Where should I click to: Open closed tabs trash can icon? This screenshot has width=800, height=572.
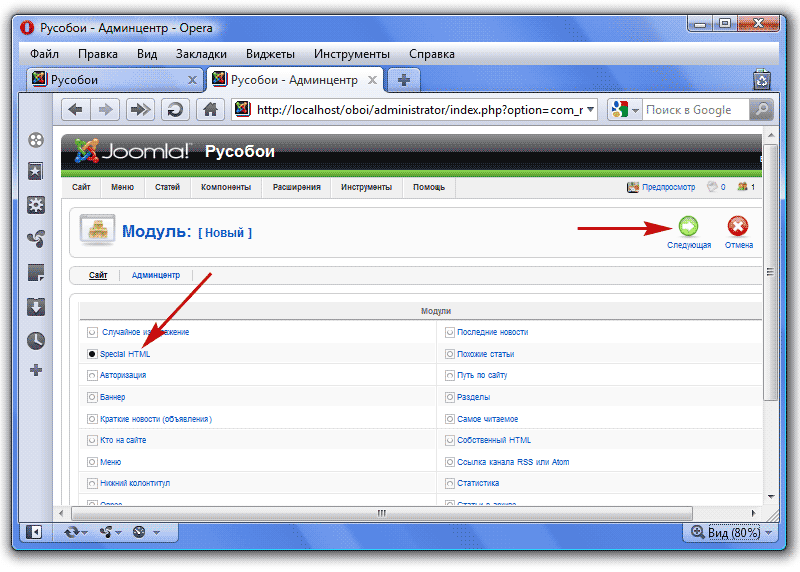point(762,80)
